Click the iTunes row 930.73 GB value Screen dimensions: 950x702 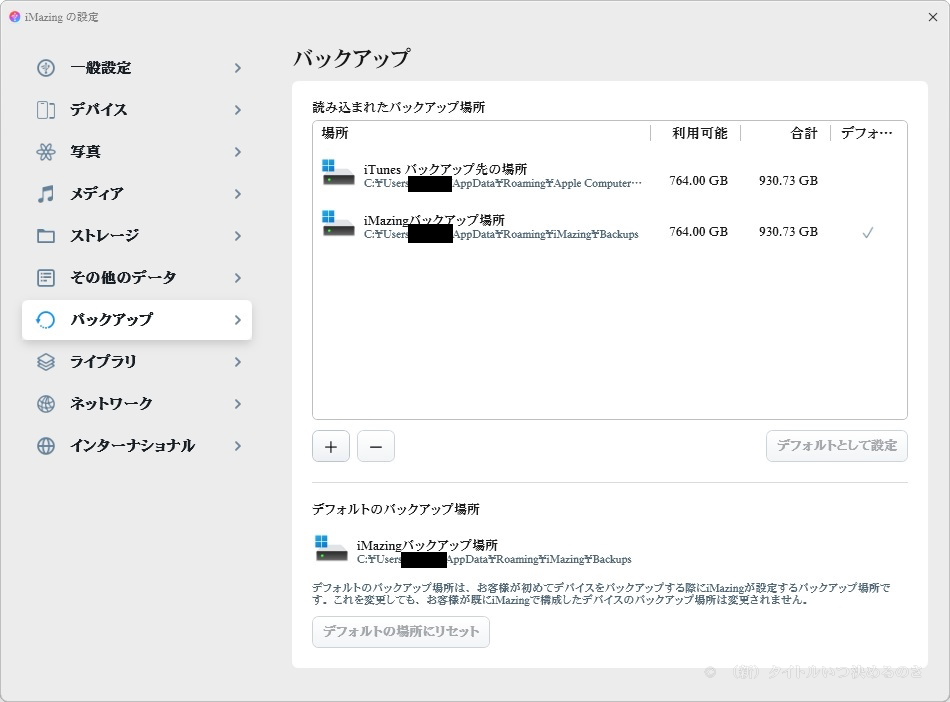788,180
